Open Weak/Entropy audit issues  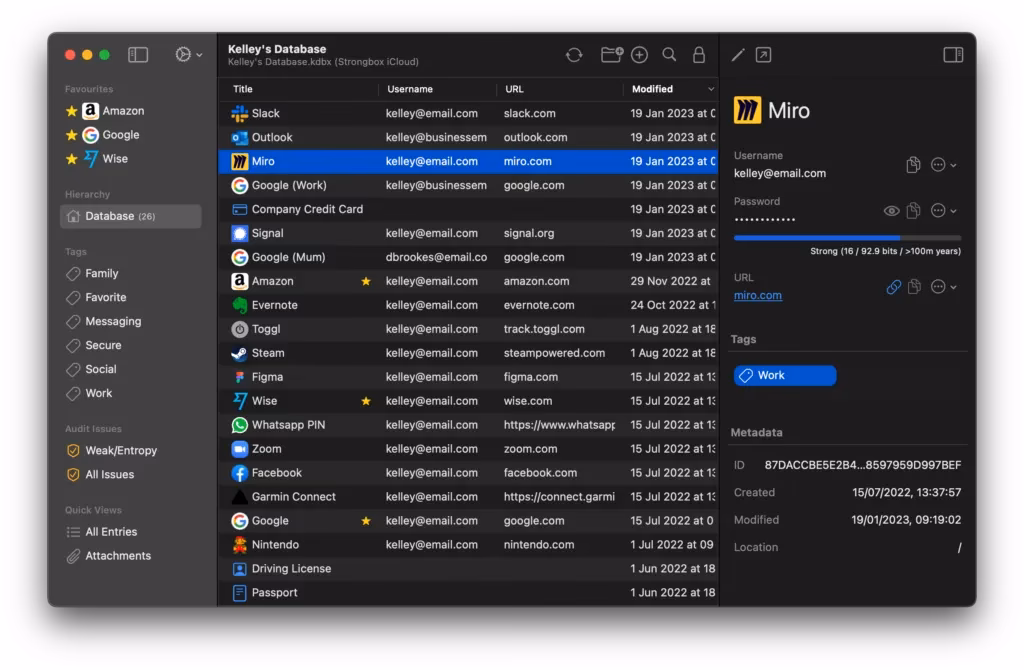[121, 451]
